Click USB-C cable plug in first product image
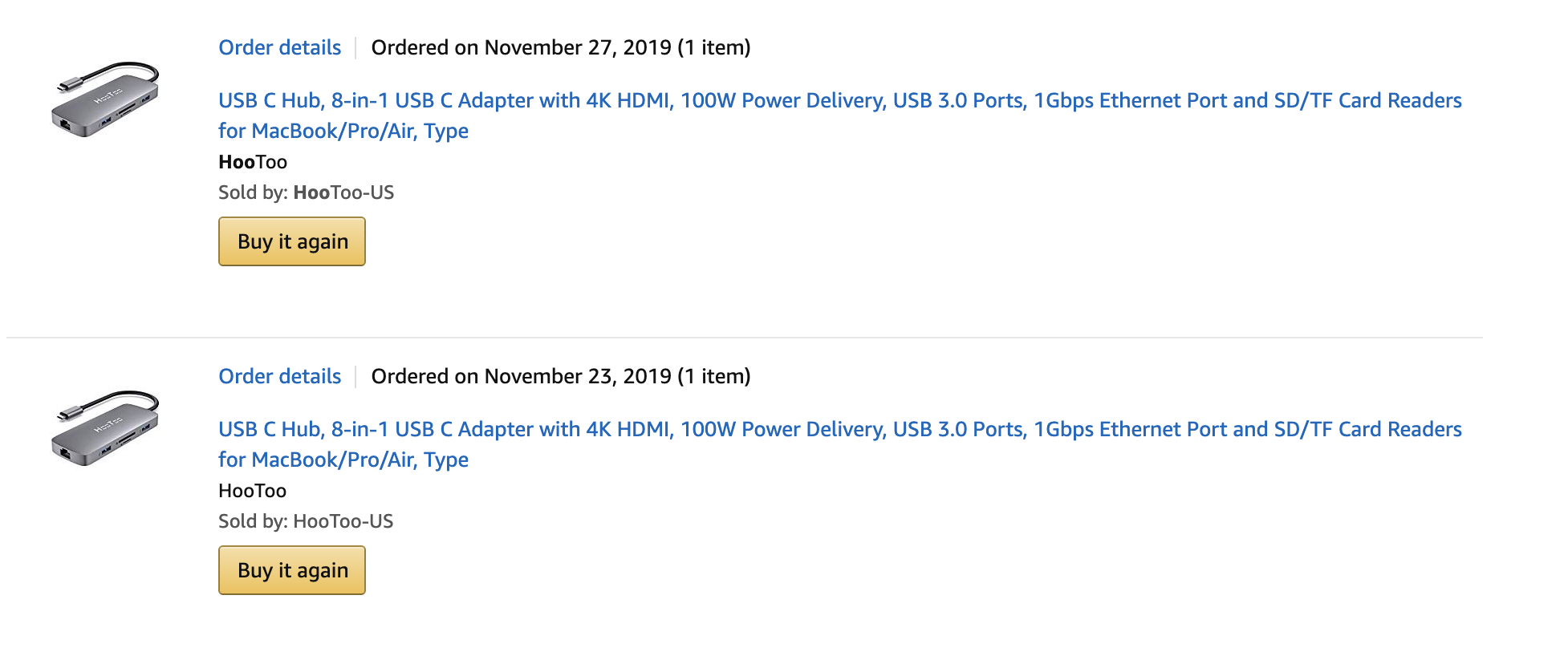The width and height of the screenshot is (1568, 656). pyautogui.click(x=67, y=86)
